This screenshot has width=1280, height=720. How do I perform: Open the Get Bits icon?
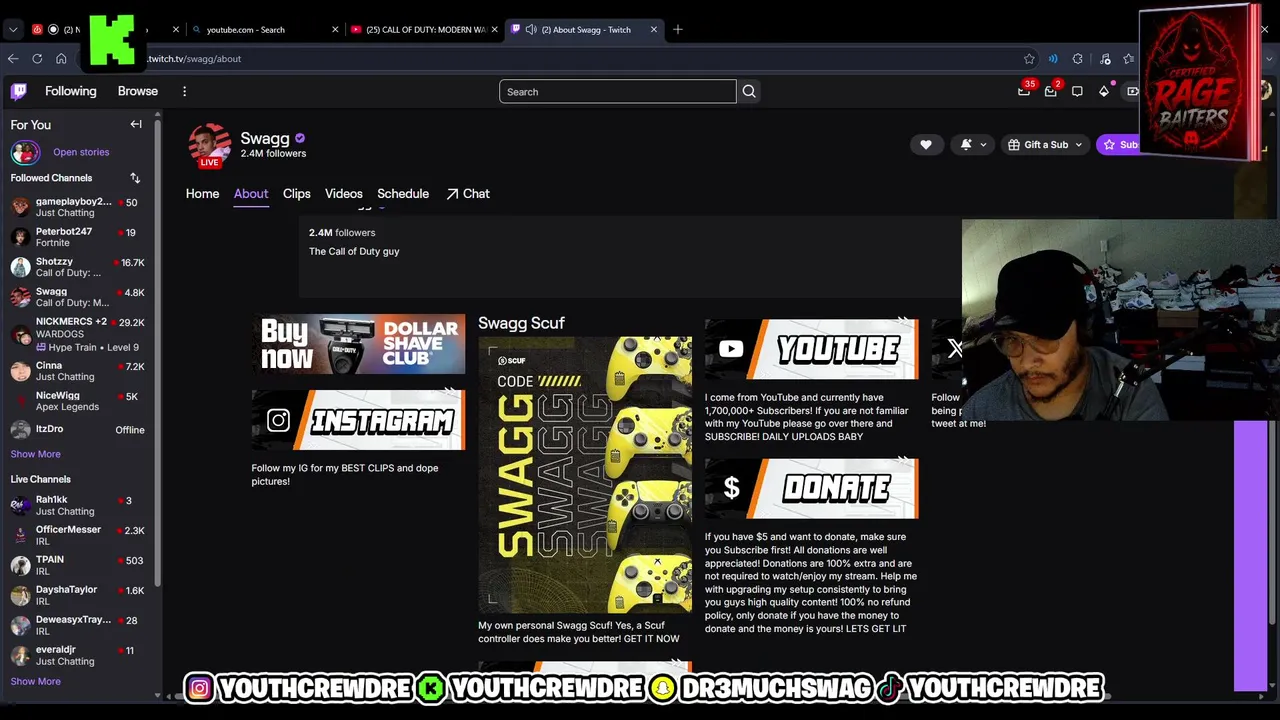[x=1104, y=91]
